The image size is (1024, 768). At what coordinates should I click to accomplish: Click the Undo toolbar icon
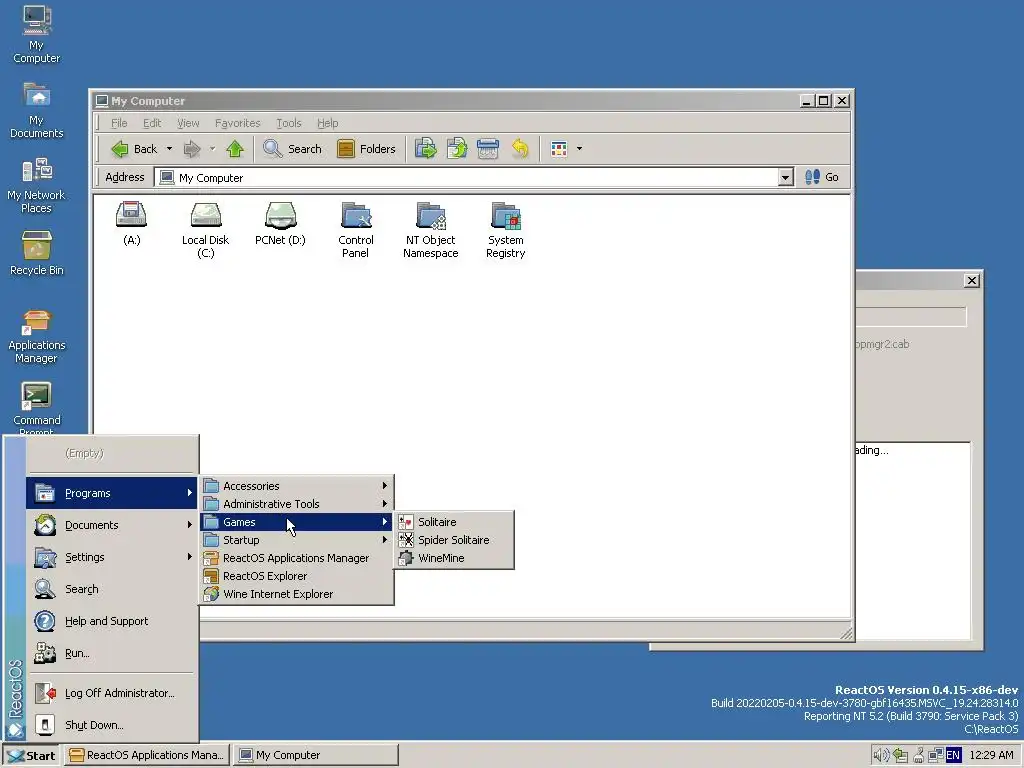coord(520,149)
